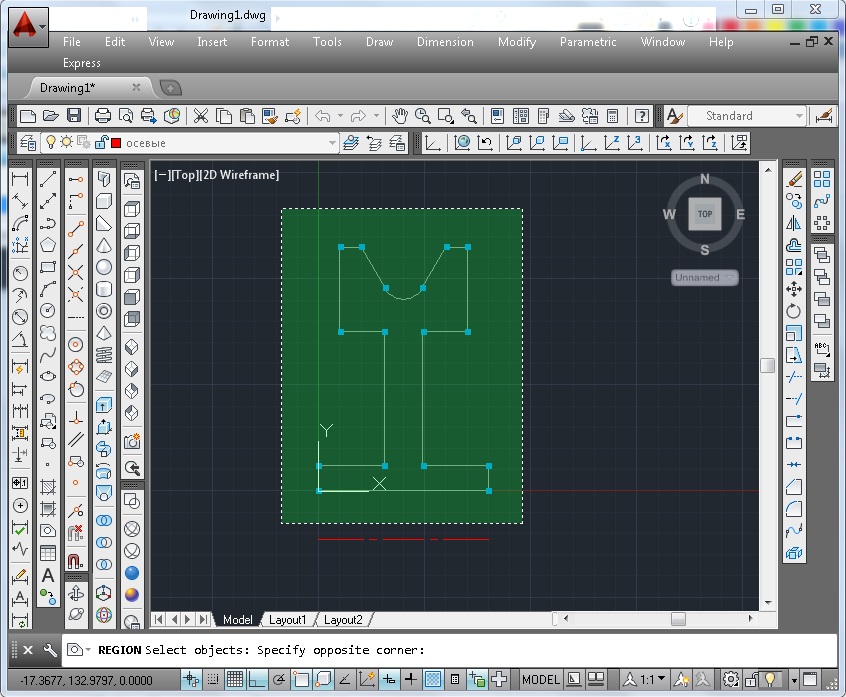Viewport: 846px width, 697px height.
Task: Toggle Ortho mode in status bar
Action: [256, 680]
